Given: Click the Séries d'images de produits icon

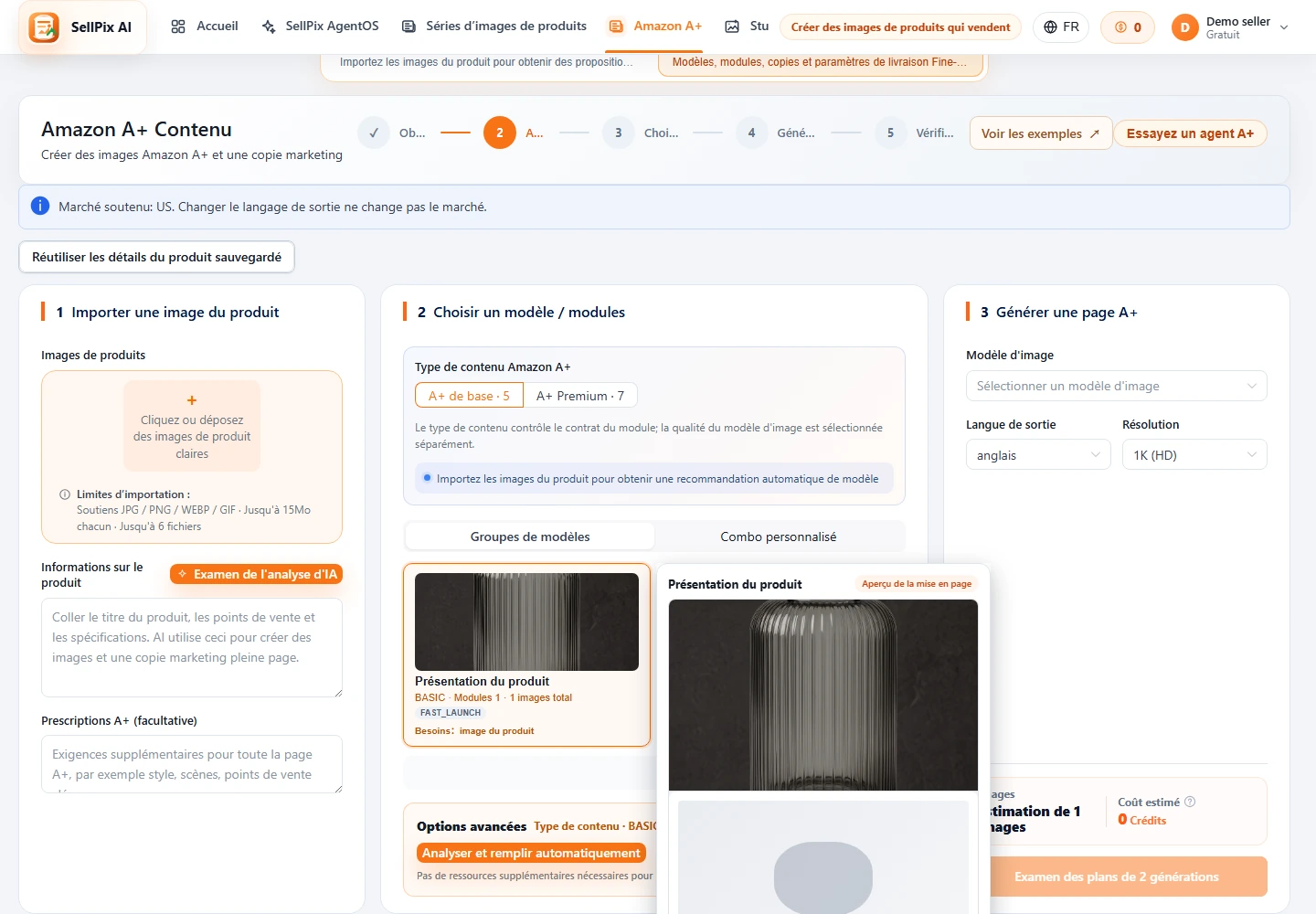Looking at the screenshot, I should tap(409, 27).
